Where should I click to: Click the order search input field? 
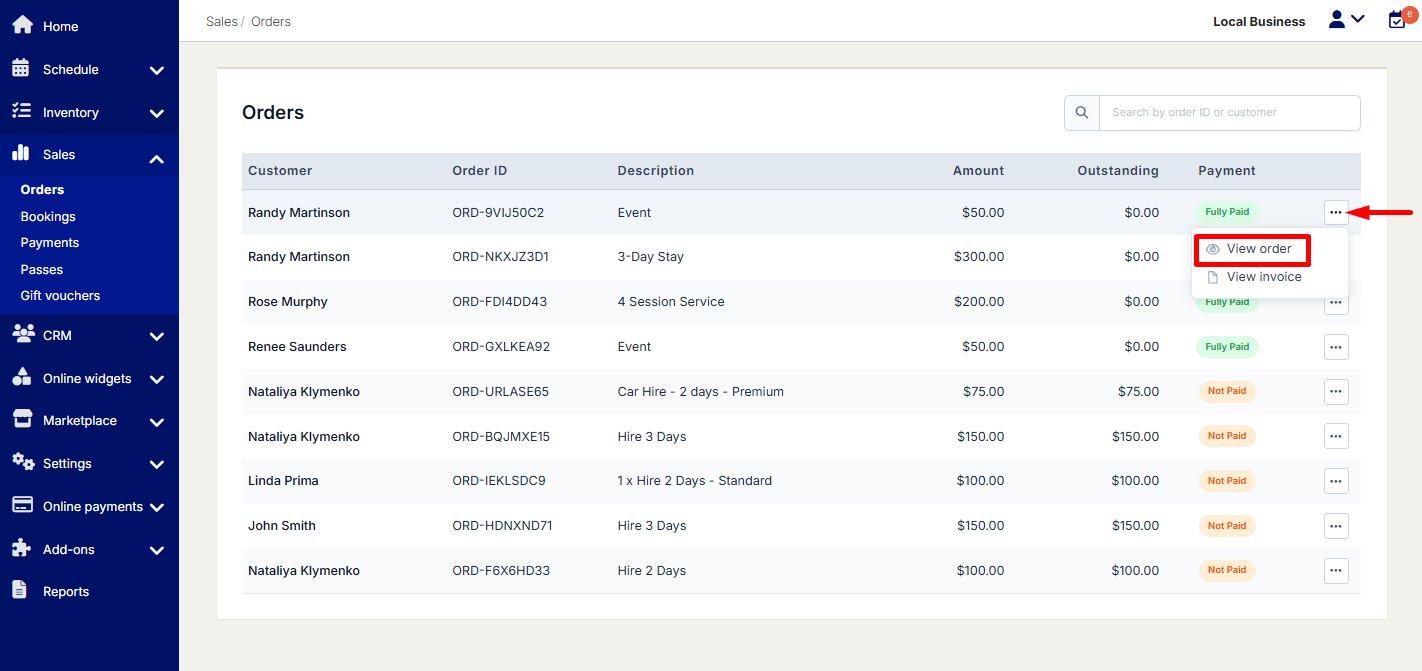1228,113
